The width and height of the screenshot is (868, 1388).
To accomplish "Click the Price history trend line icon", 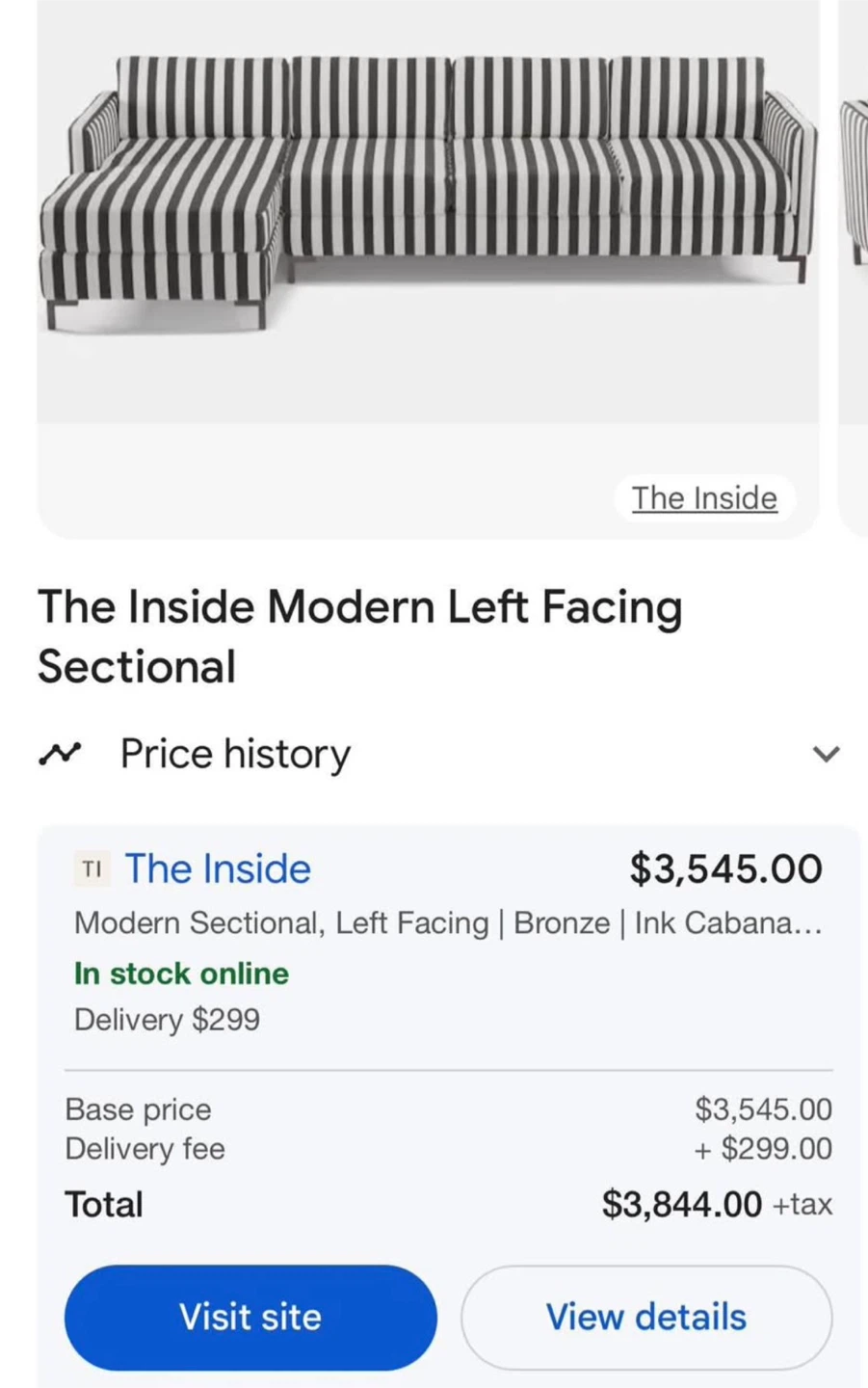I will click(60, 753).
